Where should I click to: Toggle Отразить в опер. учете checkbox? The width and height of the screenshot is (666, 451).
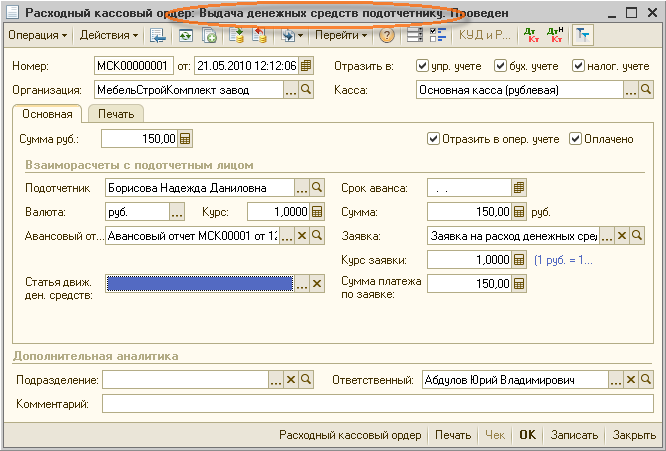(433, 139)
